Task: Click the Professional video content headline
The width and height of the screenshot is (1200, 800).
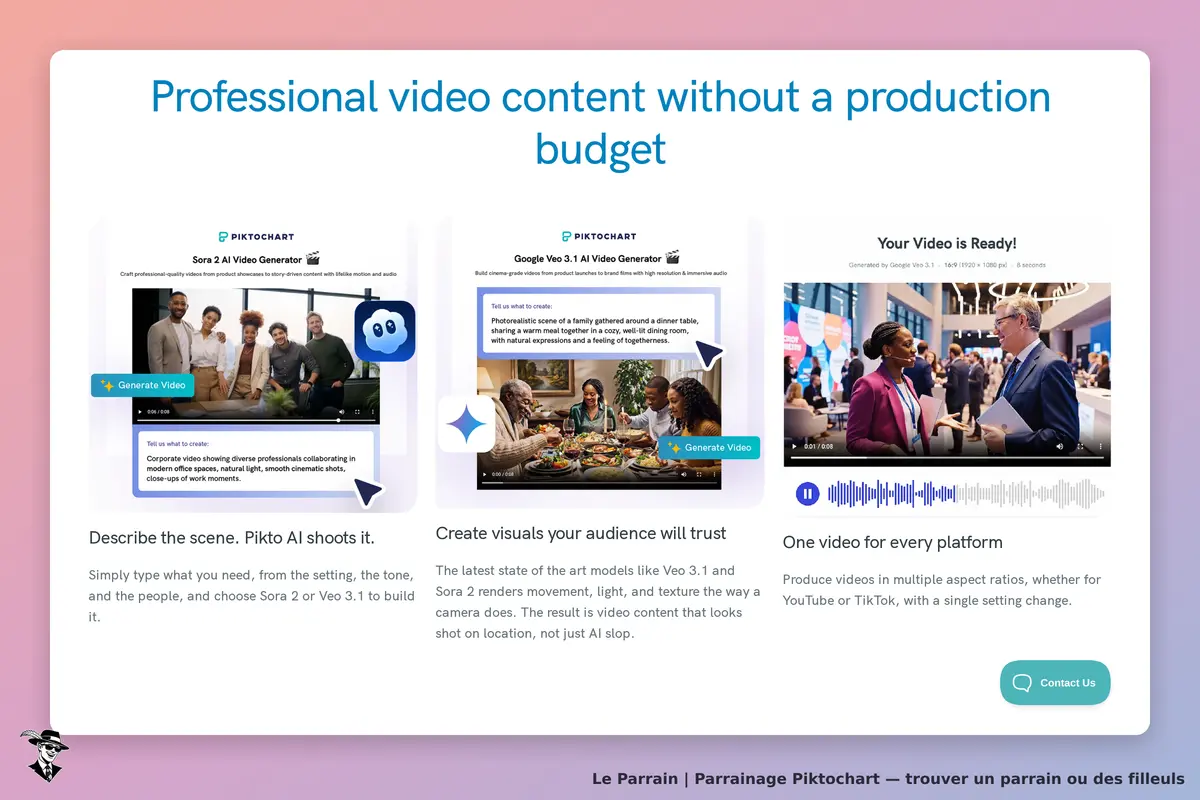Action: coord(600,122)
